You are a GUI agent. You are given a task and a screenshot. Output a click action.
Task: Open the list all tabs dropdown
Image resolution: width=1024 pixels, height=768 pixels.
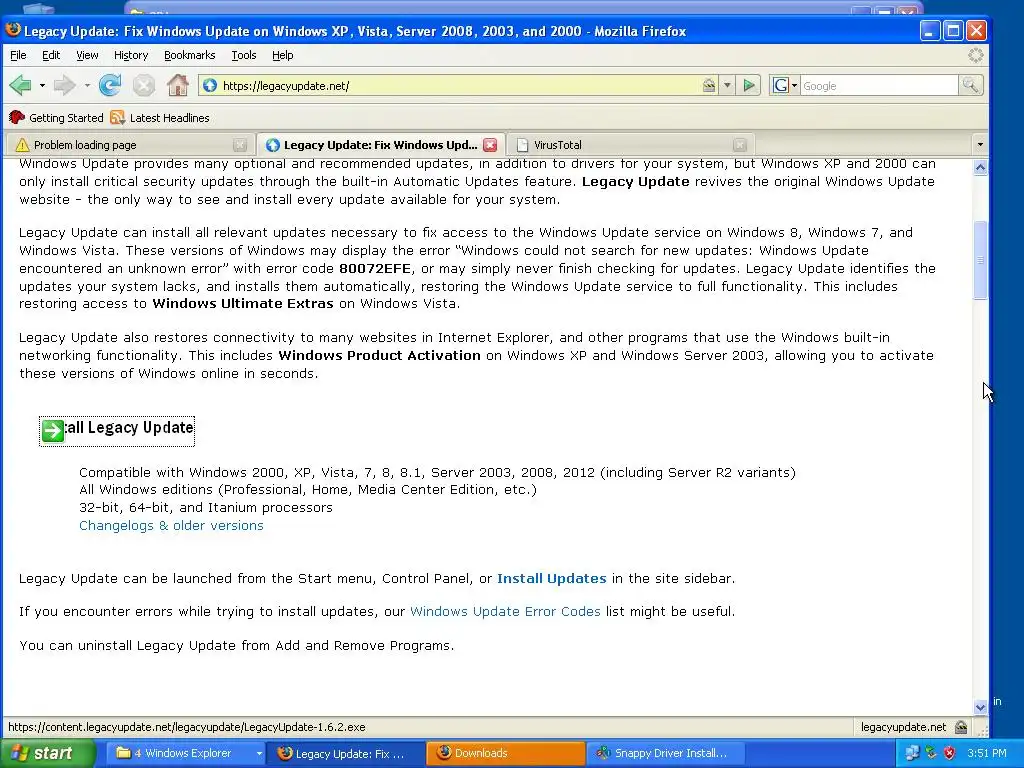tap(979, 144)
